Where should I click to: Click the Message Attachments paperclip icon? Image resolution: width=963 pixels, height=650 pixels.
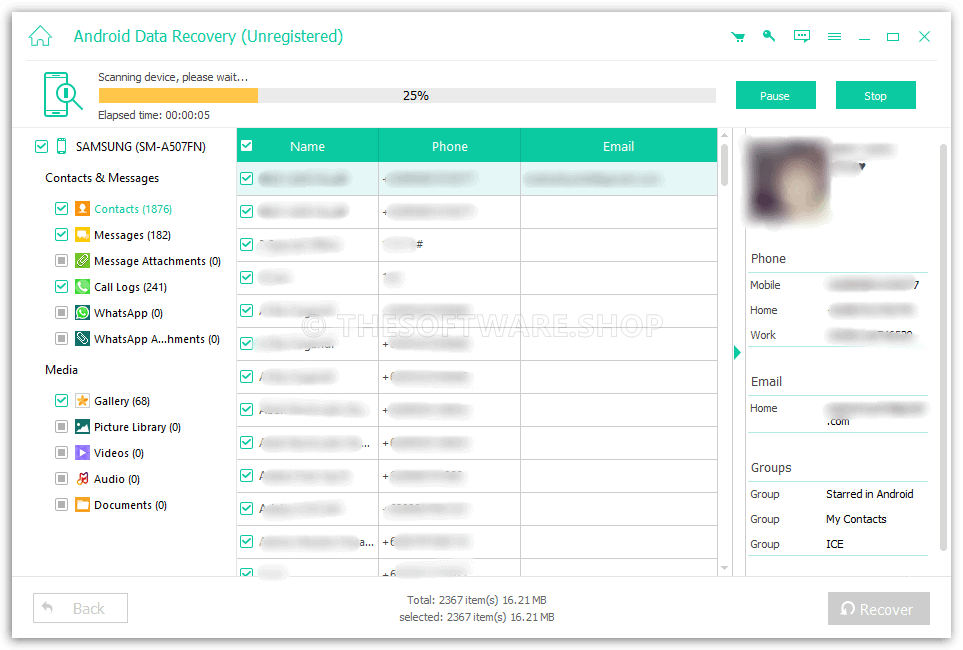(82, 260)
